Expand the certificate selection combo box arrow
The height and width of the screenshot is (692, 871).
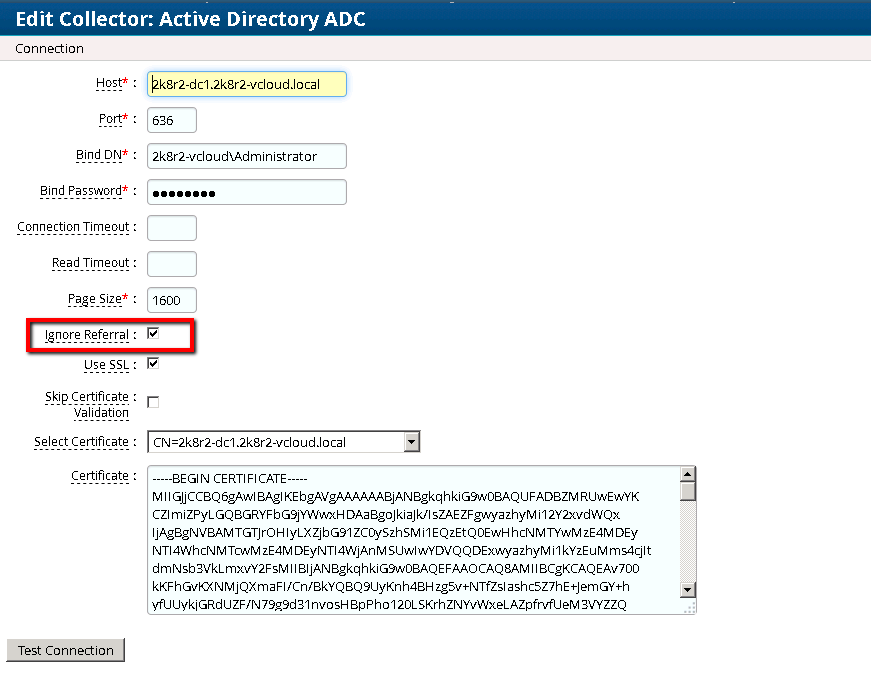[x=412, y=441]
